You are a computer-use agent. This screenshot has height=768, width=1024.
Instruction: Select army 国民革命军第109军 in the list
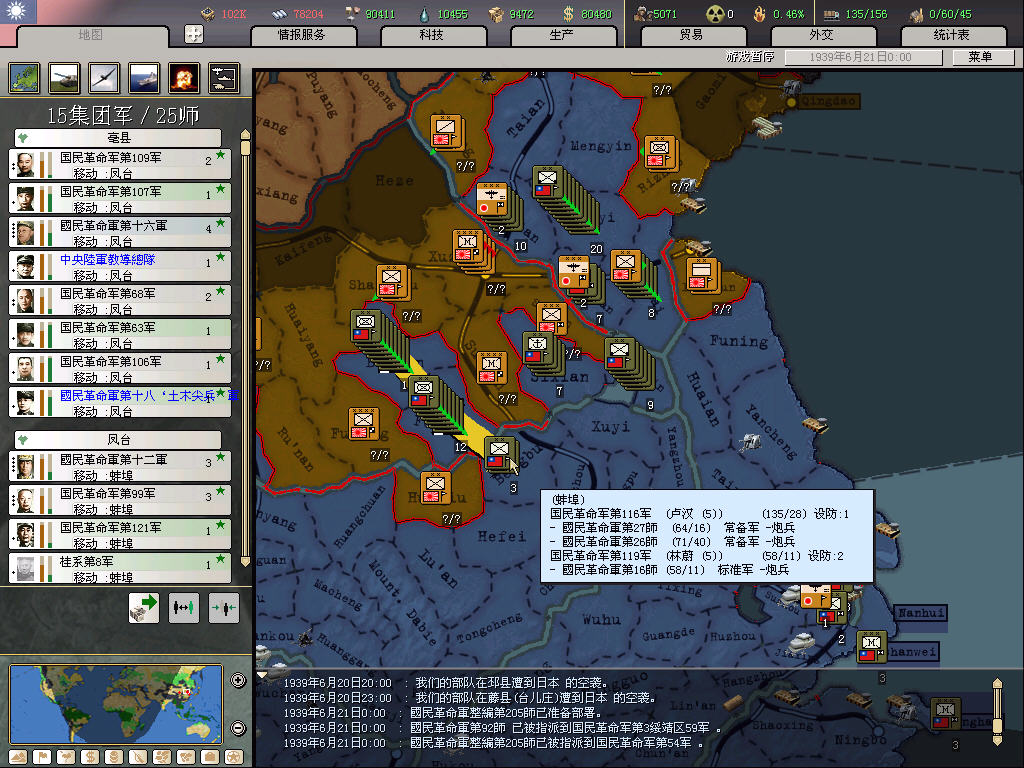point(120,164)
